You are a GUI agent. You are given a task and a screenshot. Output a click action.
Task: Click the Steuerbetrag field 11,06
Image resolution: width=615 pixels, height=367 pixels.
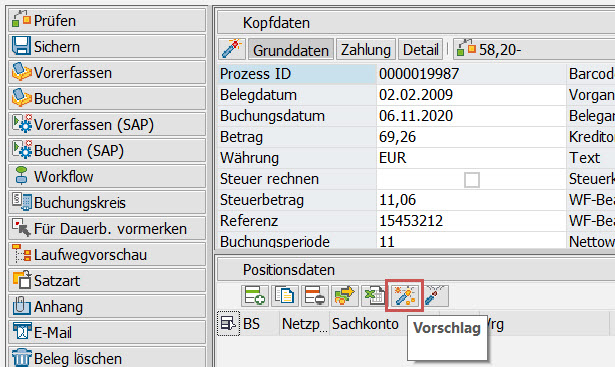click(471, 200)
